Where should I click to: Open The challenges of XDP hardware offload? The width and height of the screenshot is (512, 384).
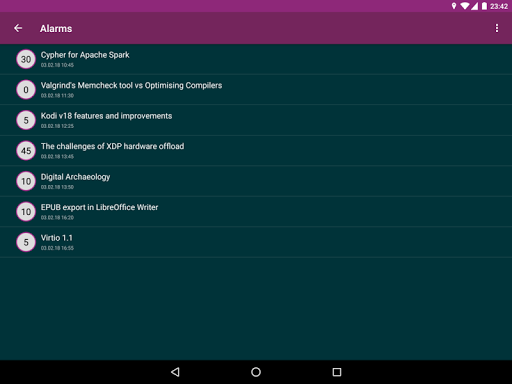coord(256,151)
